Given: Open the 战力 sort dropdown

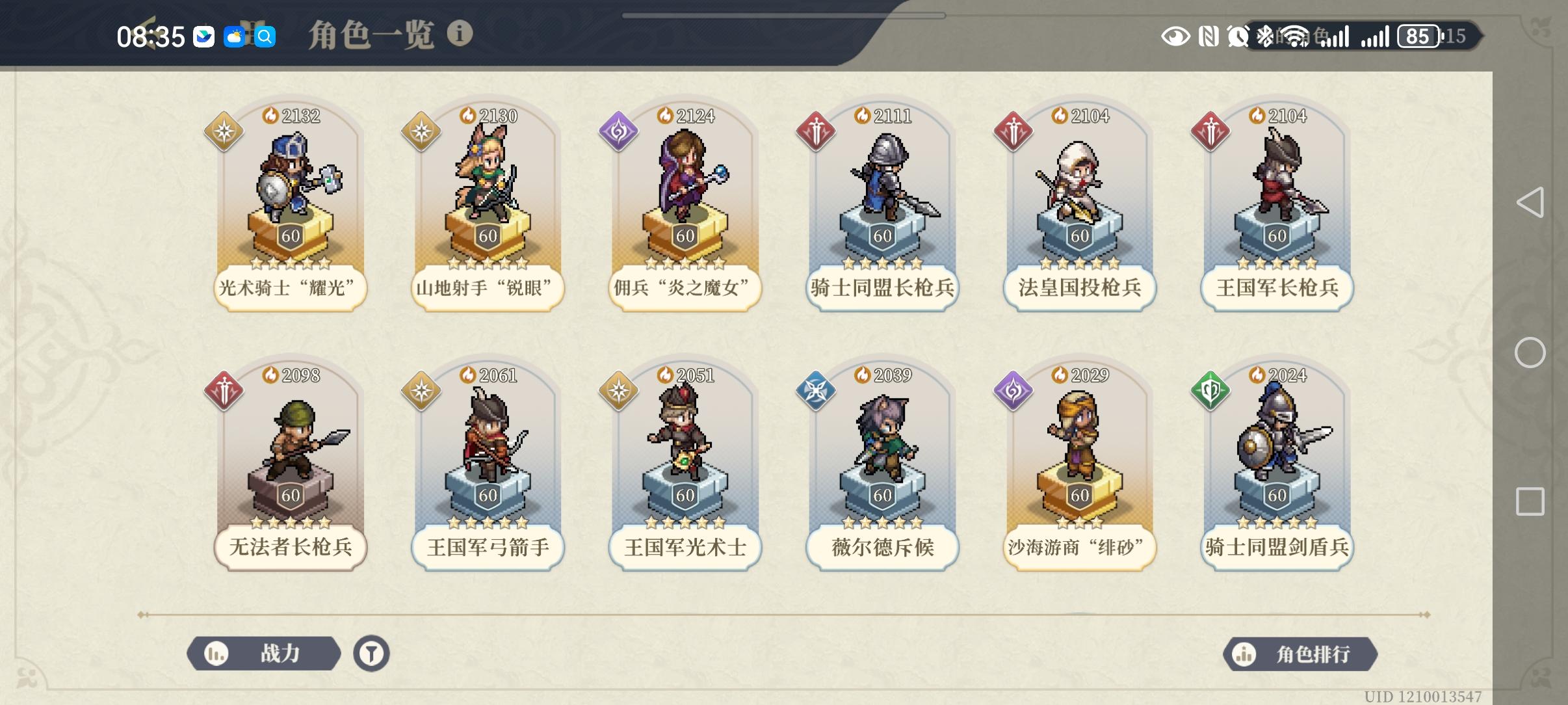Looking at the screenshot, I should (x=263, y=653).
